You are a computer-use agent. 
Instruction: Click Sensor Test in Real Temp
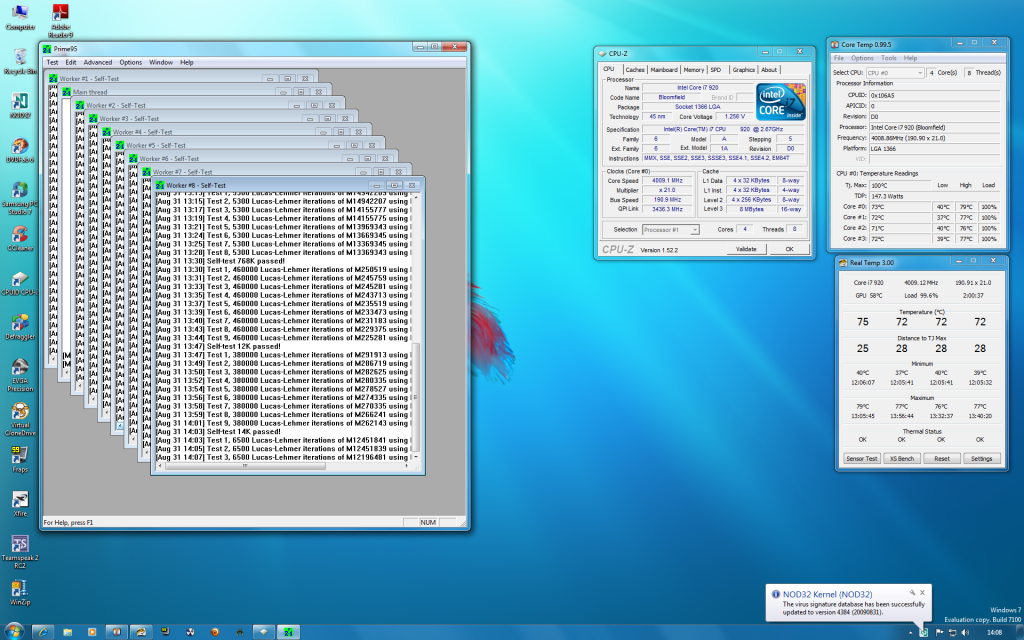pyautogui.click(x=861, y=458)
